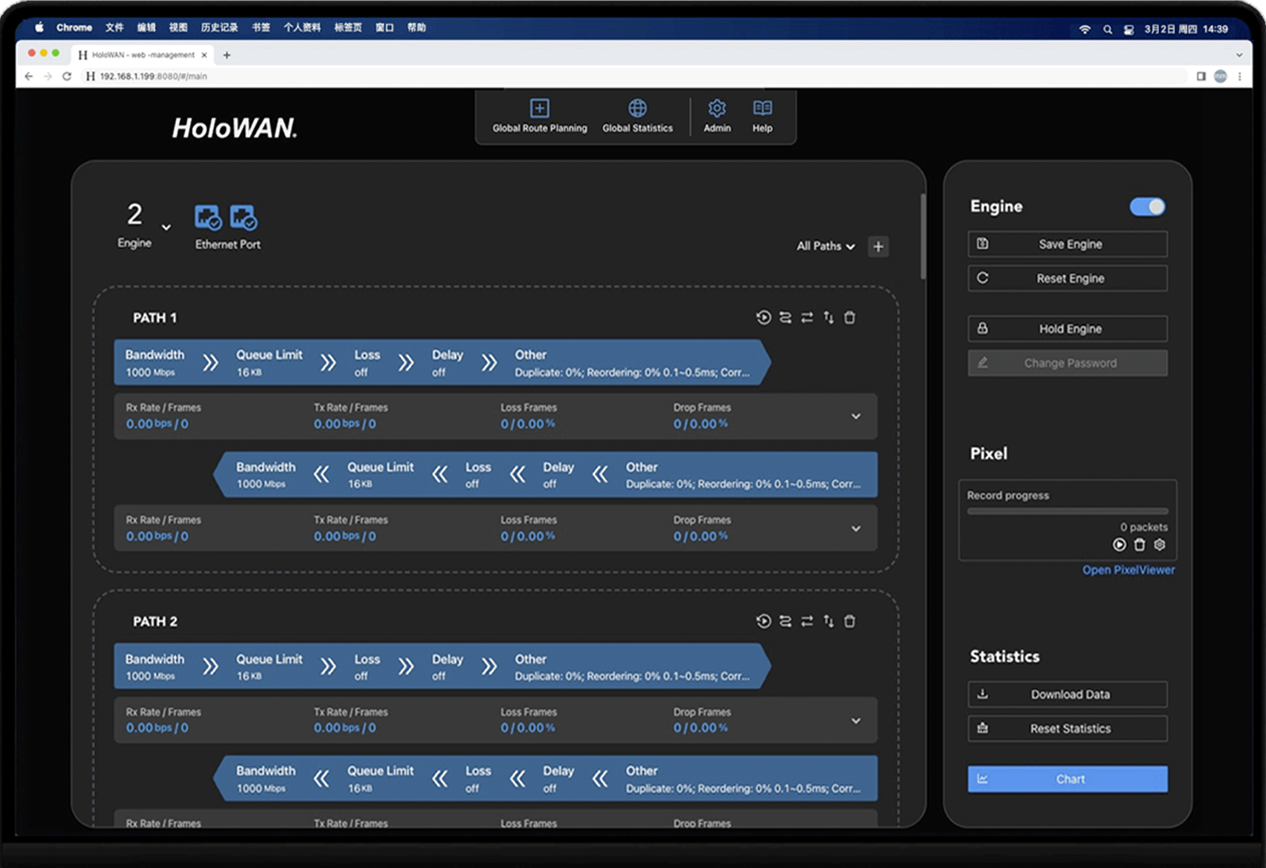Screen dimensions: 1266x868
Task: Click PATH 1 horizontal swap arrows icon
Action: [x=807, y=318]
